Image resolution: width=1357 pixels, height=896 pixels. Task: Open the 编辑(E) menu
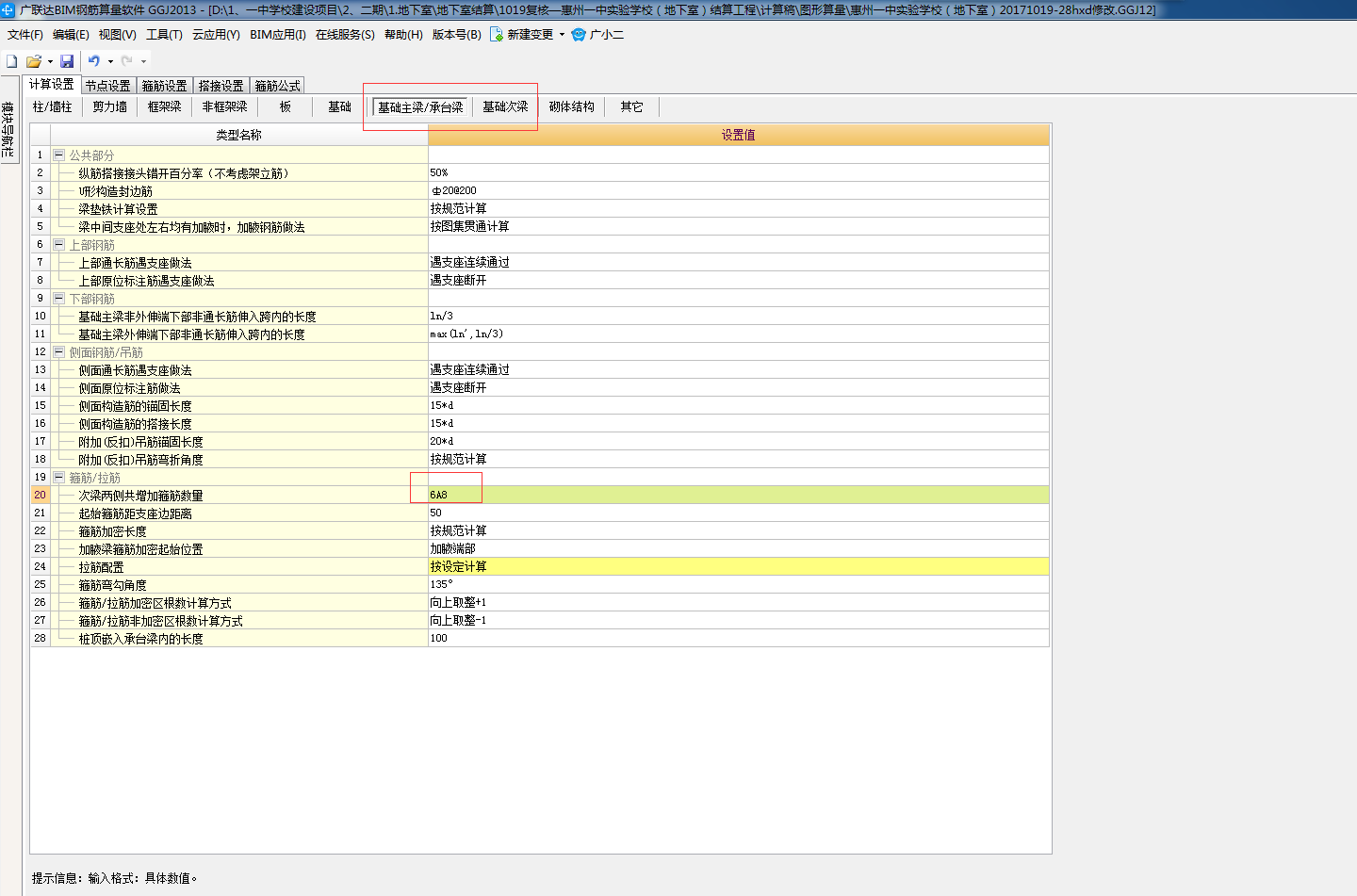coord(71,34)
